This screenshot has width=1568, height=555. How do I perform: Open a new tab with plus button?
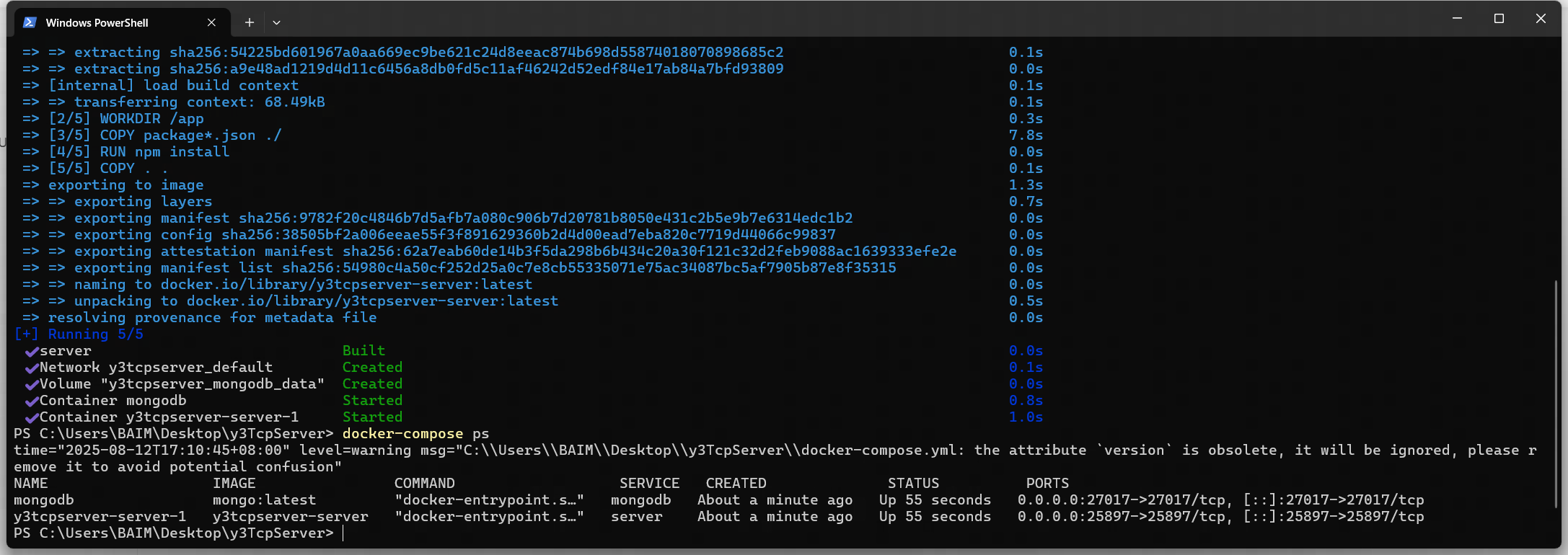(x=249, y=22)
